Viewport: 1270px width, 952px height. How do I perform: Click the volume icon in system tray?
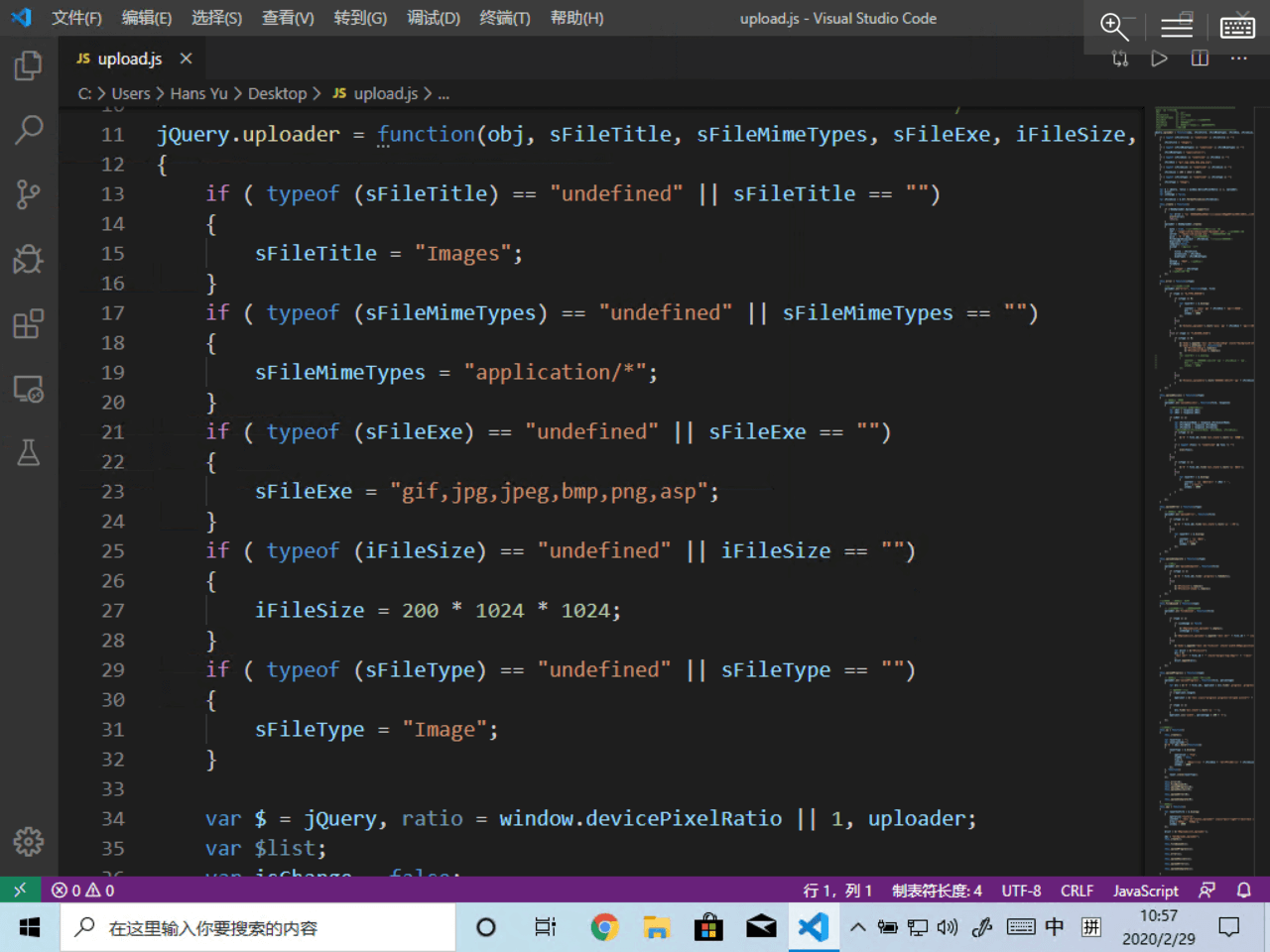pyautogui.click(x=948, y=927)
